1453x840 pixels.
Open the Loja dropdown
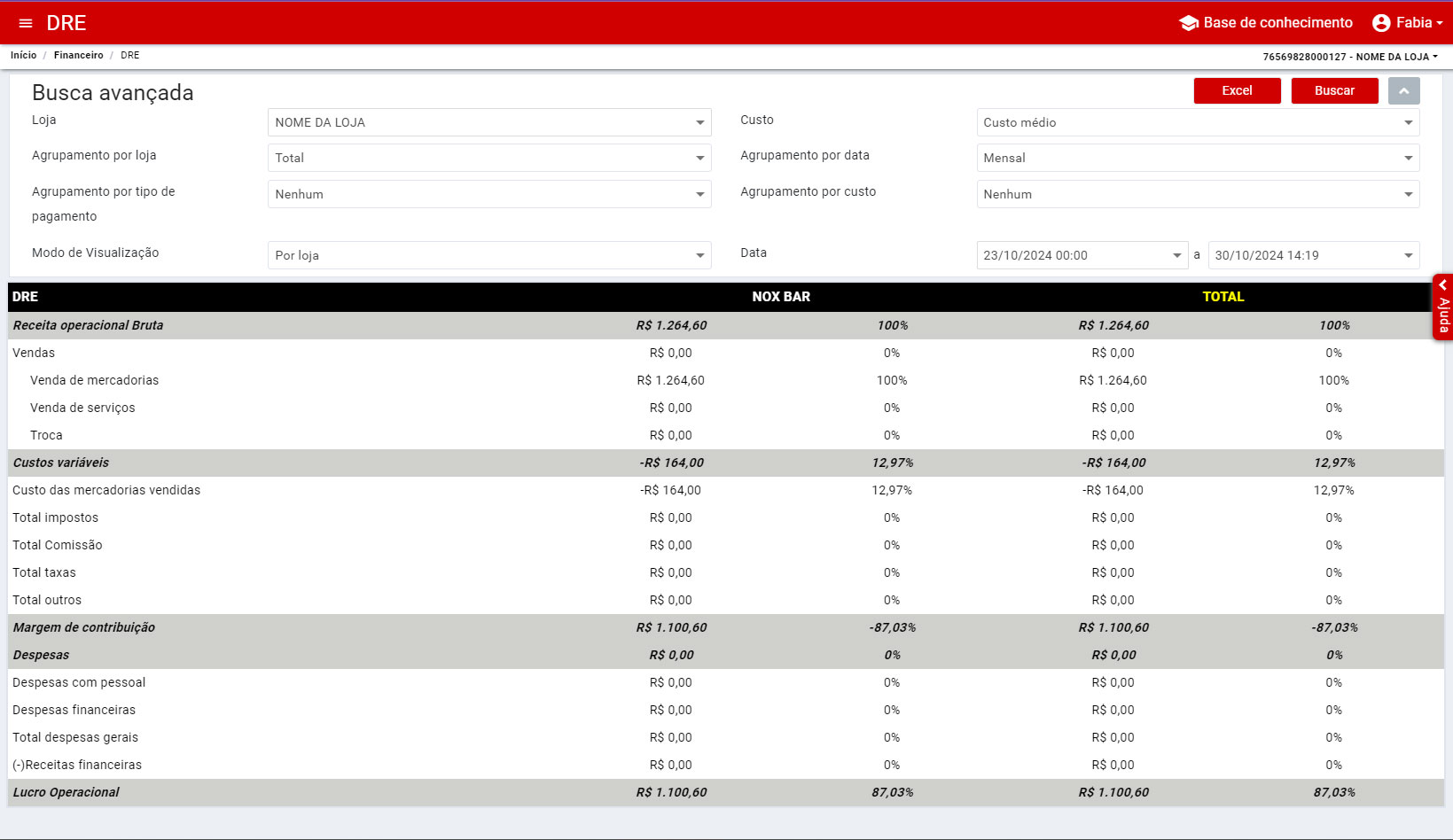[488, 122]
